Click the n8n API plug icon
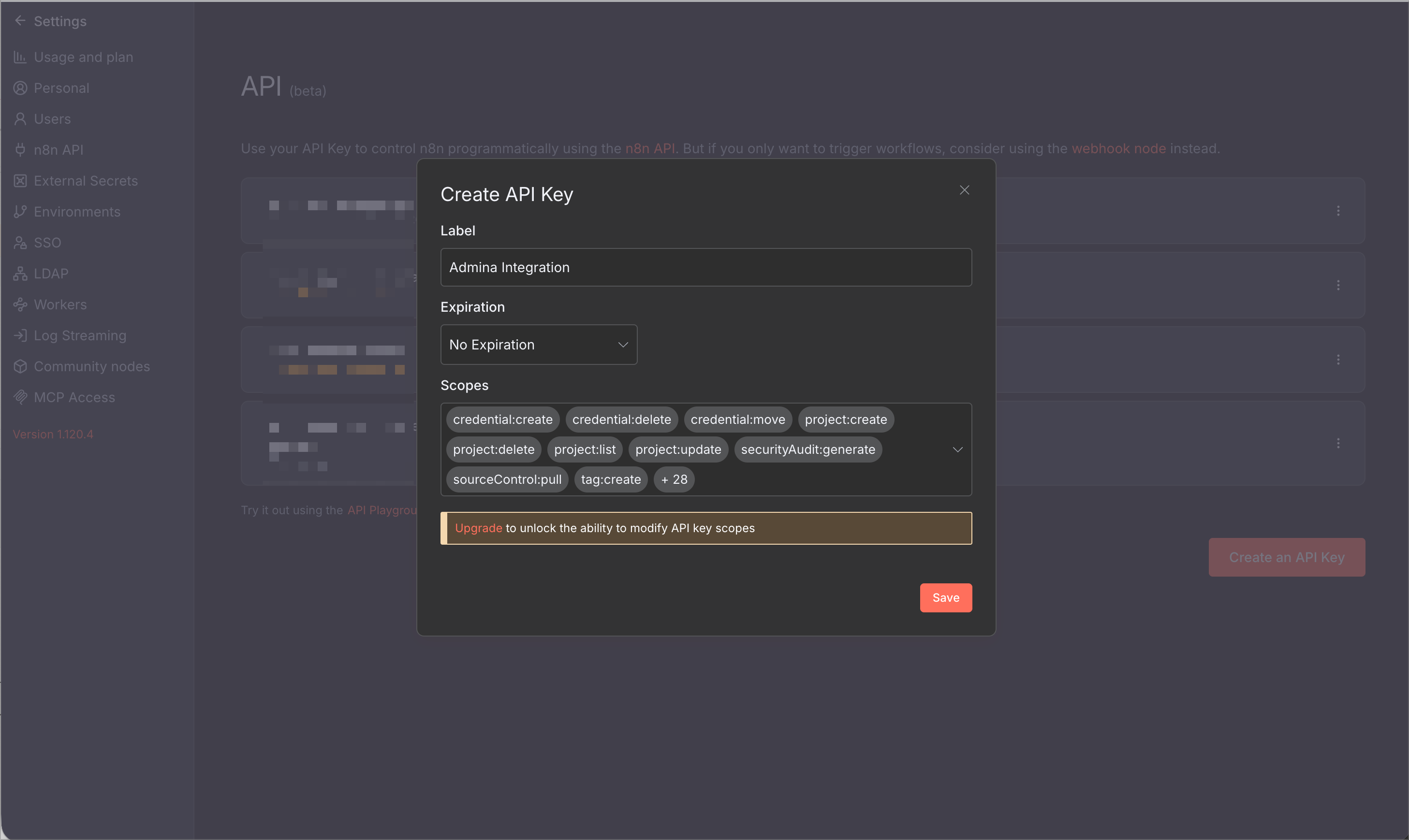1409x840 pixels. click(x=20, y=150)
